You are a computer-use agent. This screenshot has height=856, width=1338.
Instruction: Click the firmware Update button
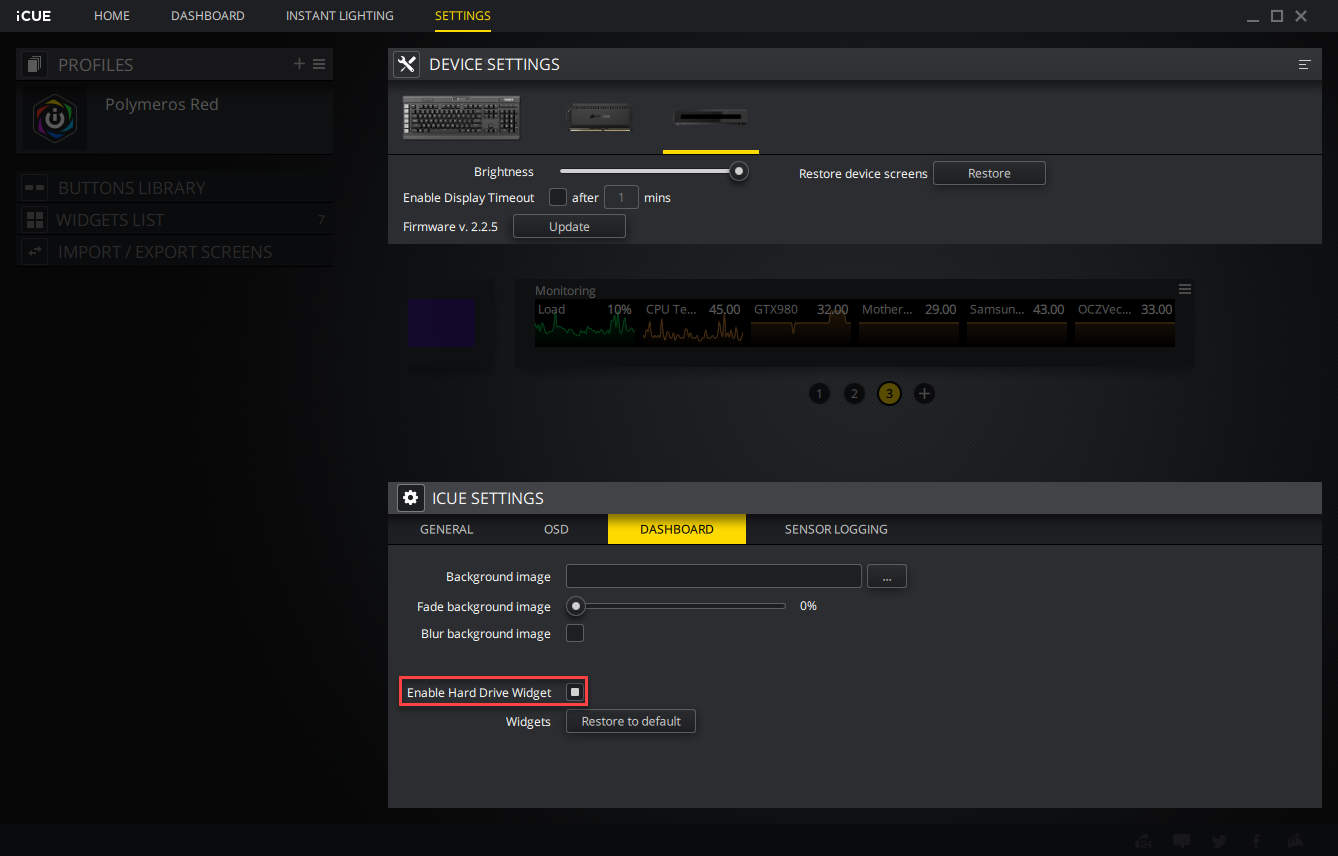point(569,227)
